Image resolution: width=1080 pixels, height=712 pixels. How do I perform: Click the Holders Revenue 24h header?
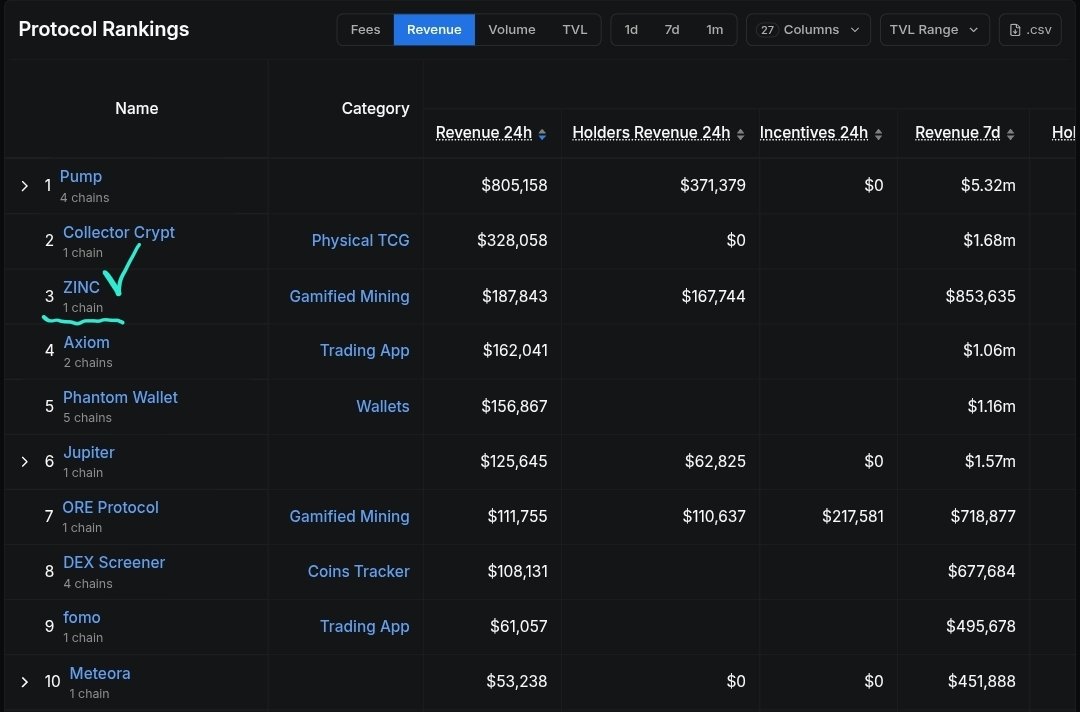point(651,132)
